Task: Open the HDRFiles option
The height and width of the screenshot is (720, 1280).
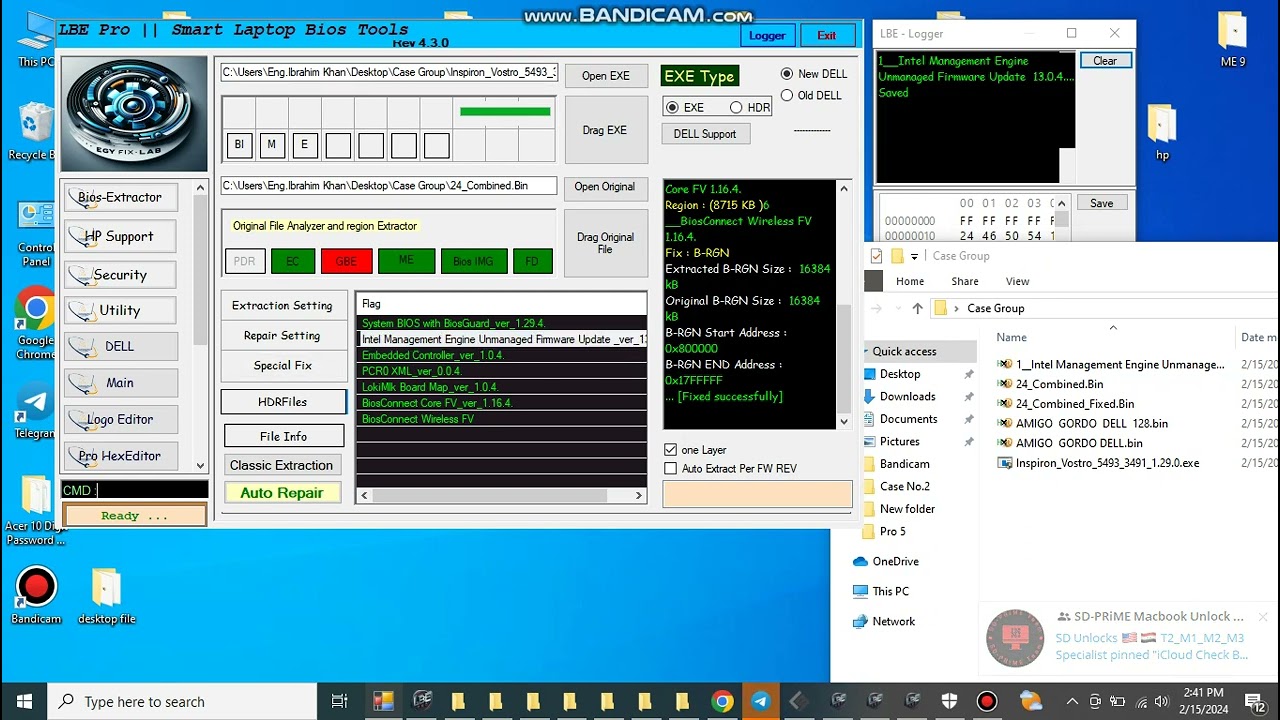Action: (x=283, y=402)
